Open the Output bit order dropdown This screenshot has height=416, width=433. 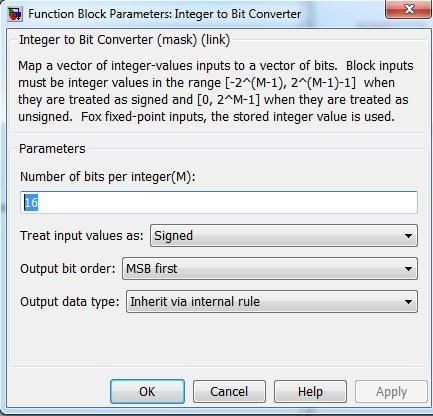coord(270,268)
